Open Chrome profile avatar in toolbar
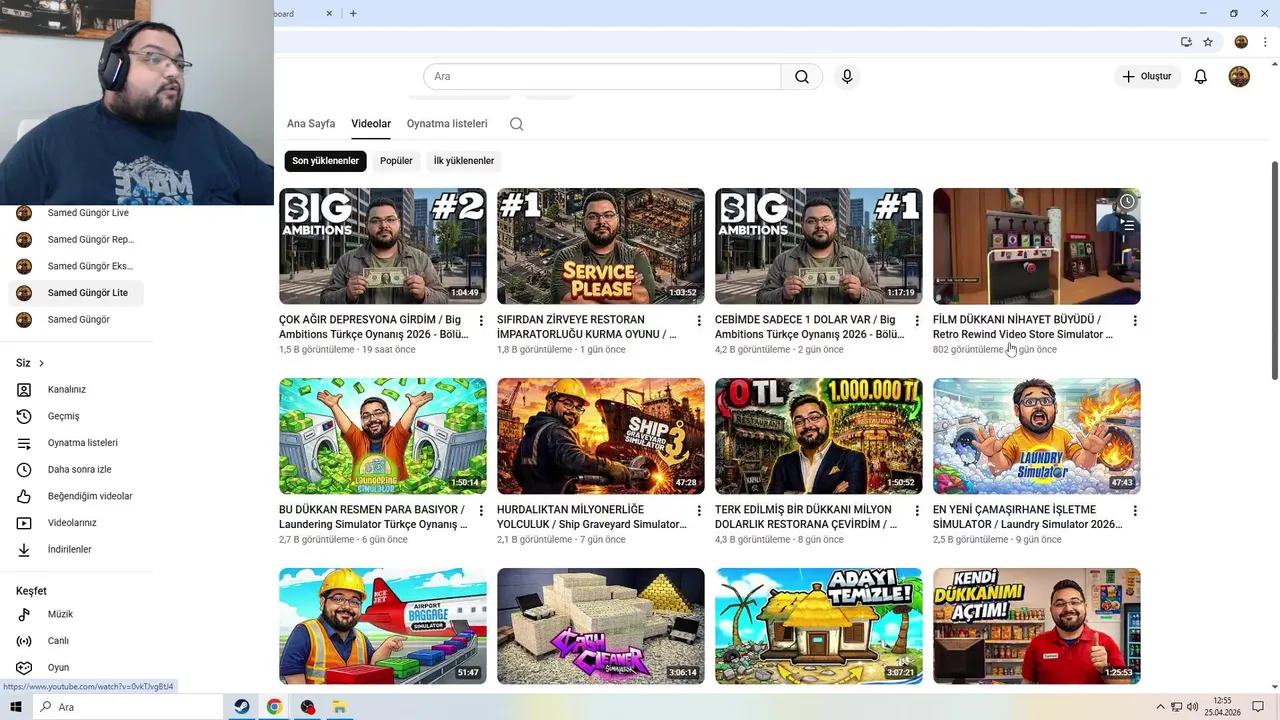The height and width of the screenshot is (720, 1280). pos(1241,42)
